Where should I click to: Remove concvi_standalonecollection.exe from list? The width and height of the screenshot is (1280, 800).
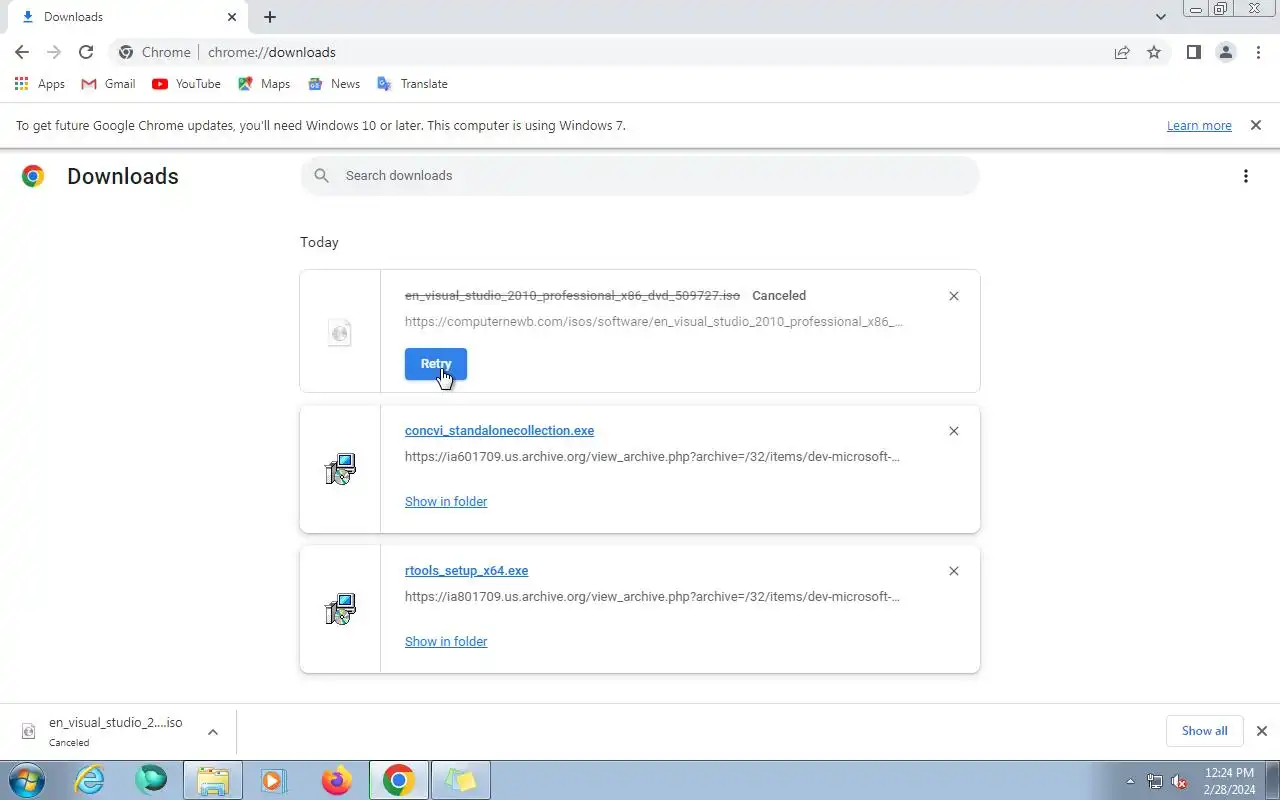tap(954, 431)
